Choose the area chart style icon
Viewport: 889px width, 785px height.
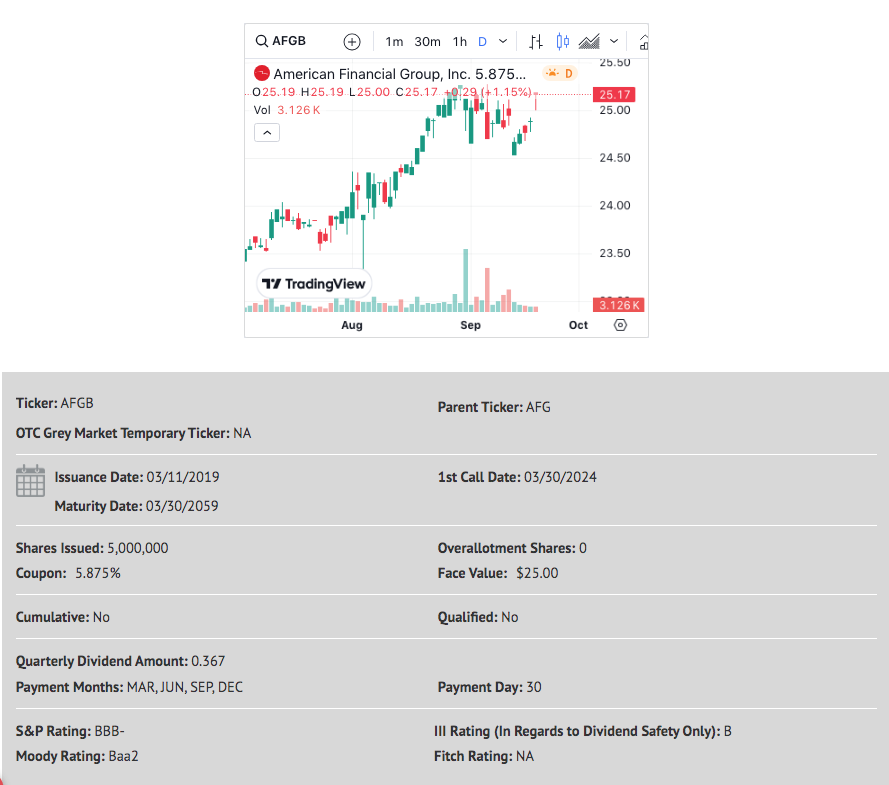pyautogui.click(x=589, y=41)
